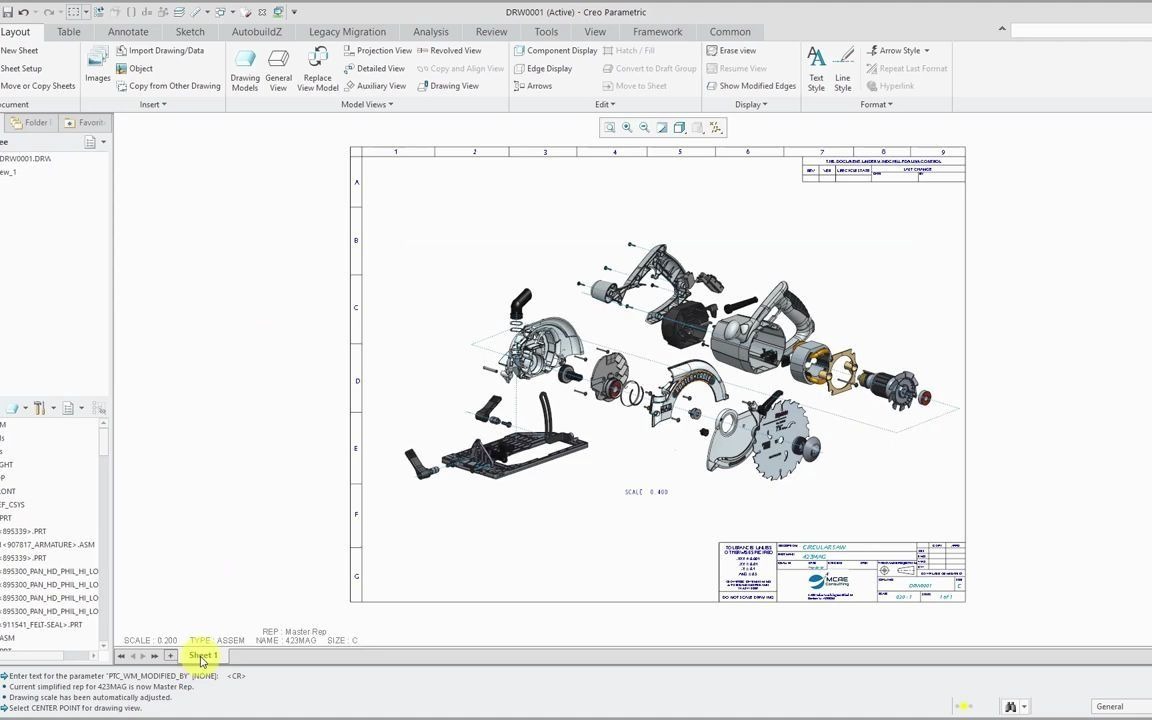This screenshot has width=1152, height=720.
Task: Toggle Edge Display in the ribbon
Action: pyautogui.click(x=548, y=68)
